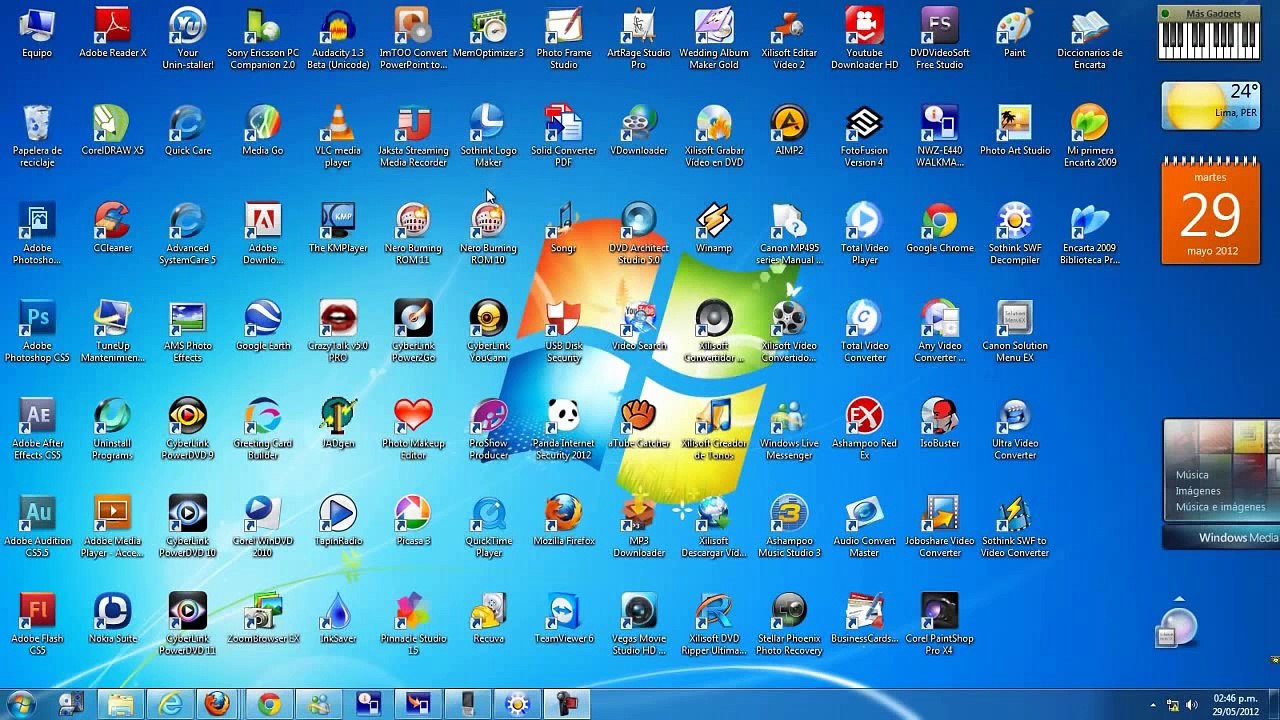Open Pinnacle Studio 15 shortcut

[413, 624]
